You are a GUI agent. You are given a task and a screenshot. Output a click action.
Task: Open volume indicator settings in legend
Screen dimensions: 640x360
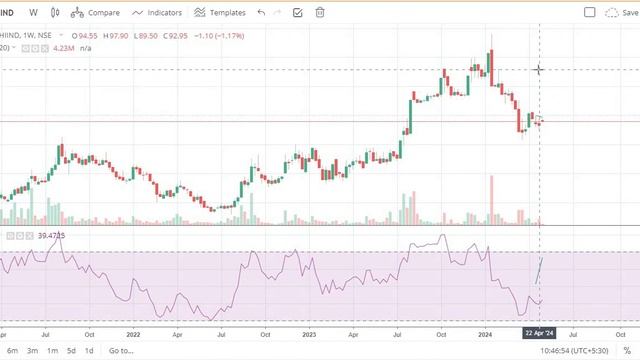(x=35, y=49)
